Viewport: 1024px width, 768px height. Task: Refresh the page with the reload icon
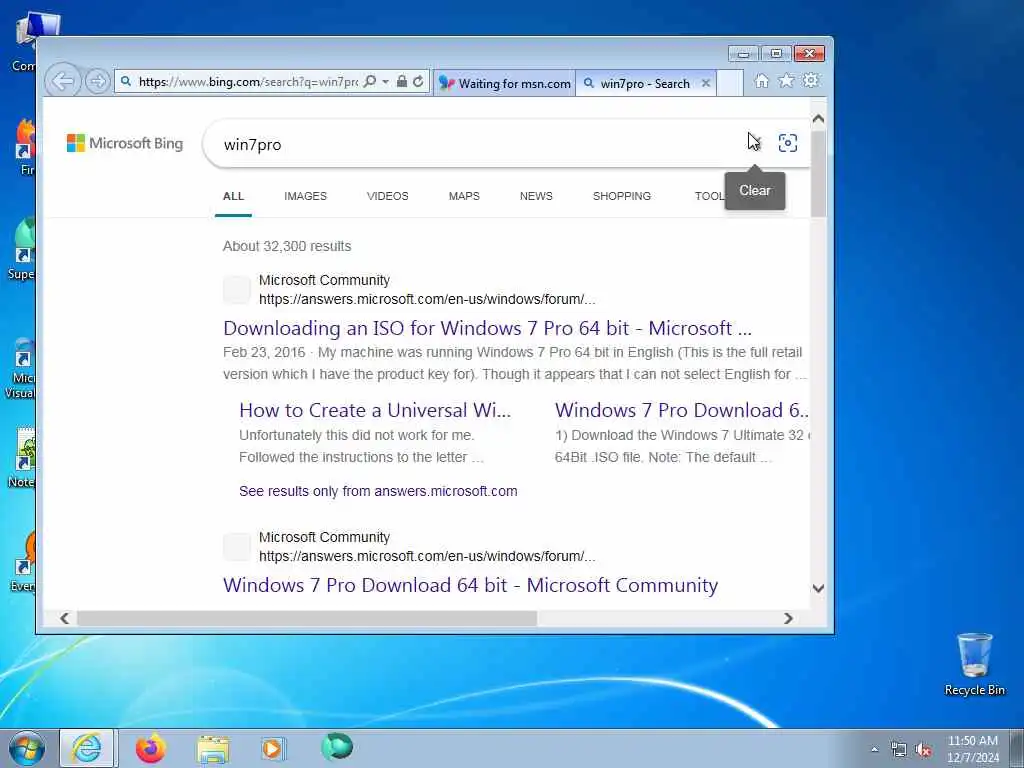[x=419, y=82]
